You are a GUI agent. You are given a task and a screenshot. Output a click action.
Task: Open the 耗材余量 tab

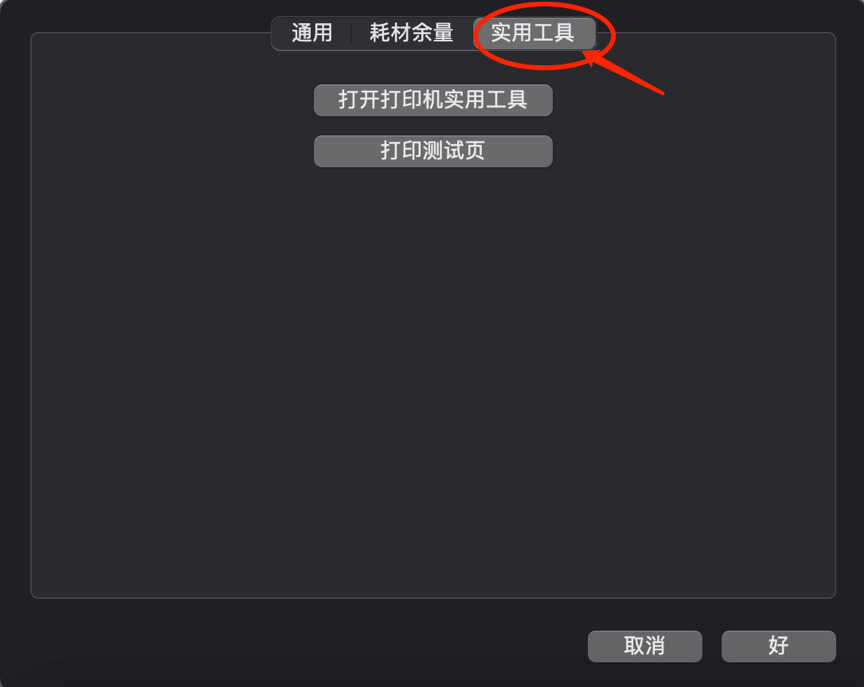pyautogui.click(x=412, y=33)
